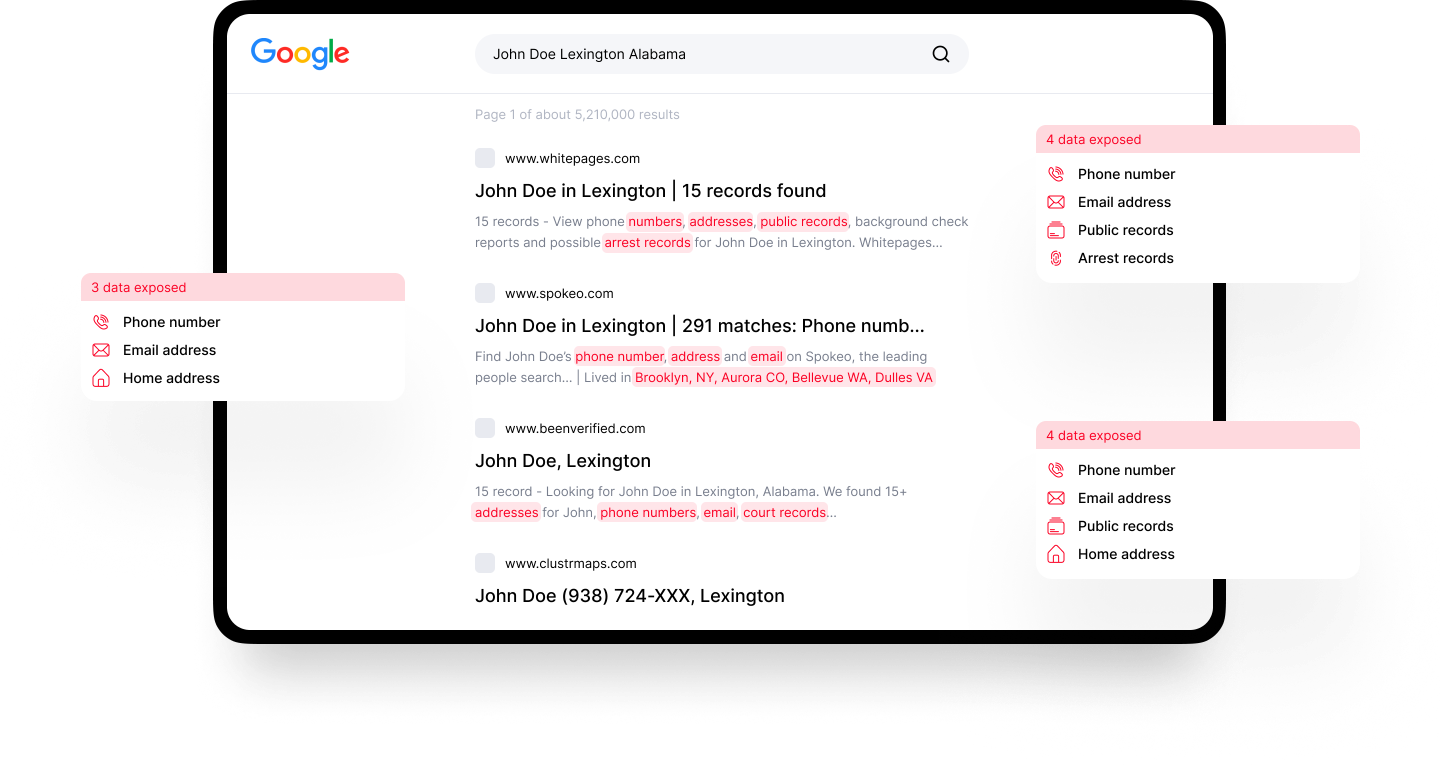The image size is (1440, 765).
Task: Click the www.whitepages.com URL text
Action: click(x=572, y=158)
